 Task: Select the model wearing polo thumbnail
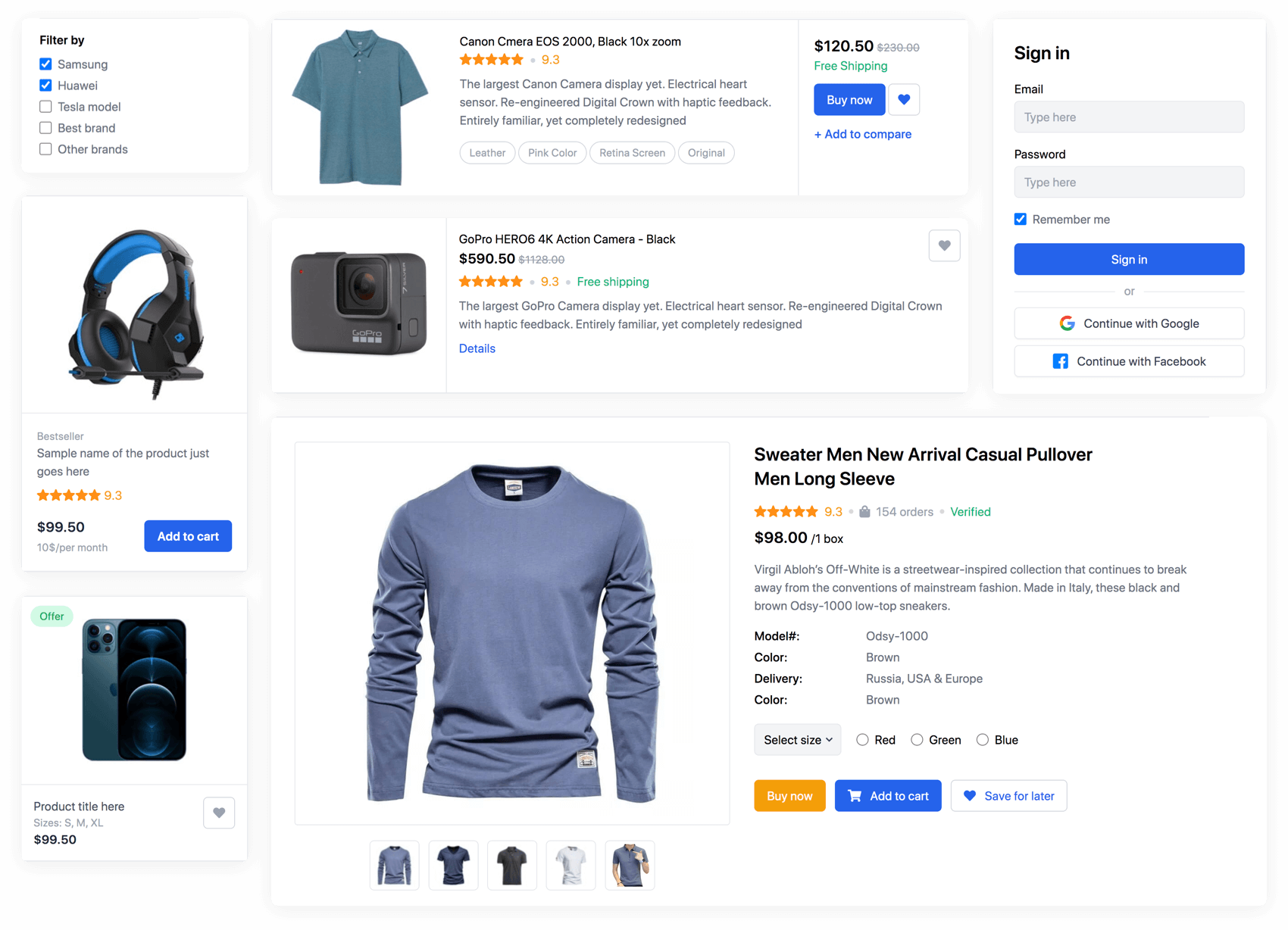point(630,865)
